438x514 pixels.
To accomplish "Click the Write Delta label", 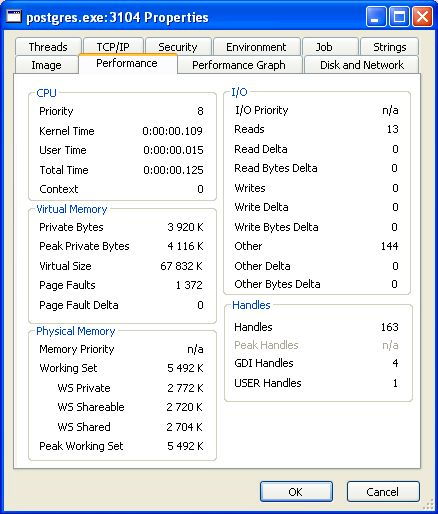I will click(261, 207).
